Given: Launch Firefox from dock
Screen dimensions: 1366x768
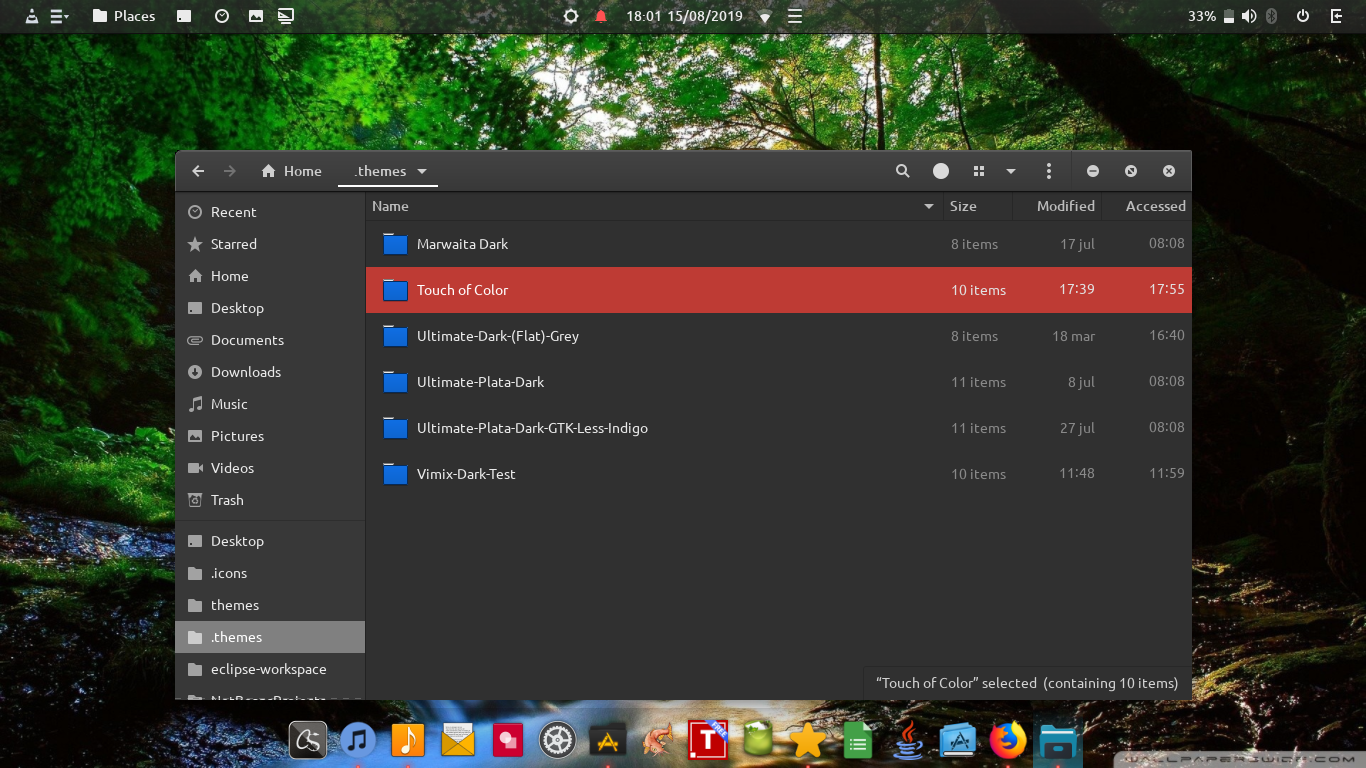Looking at the screenshot, I should point(1008,741).
